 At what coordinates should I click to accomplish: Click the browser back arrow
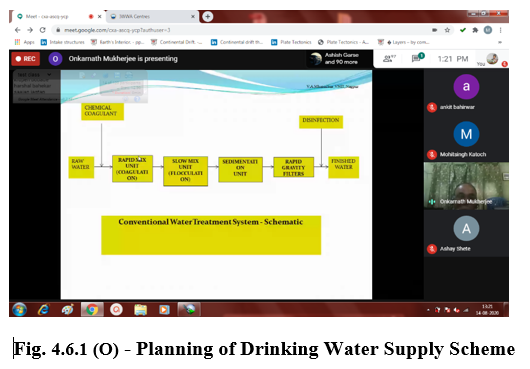click(18, 30)
